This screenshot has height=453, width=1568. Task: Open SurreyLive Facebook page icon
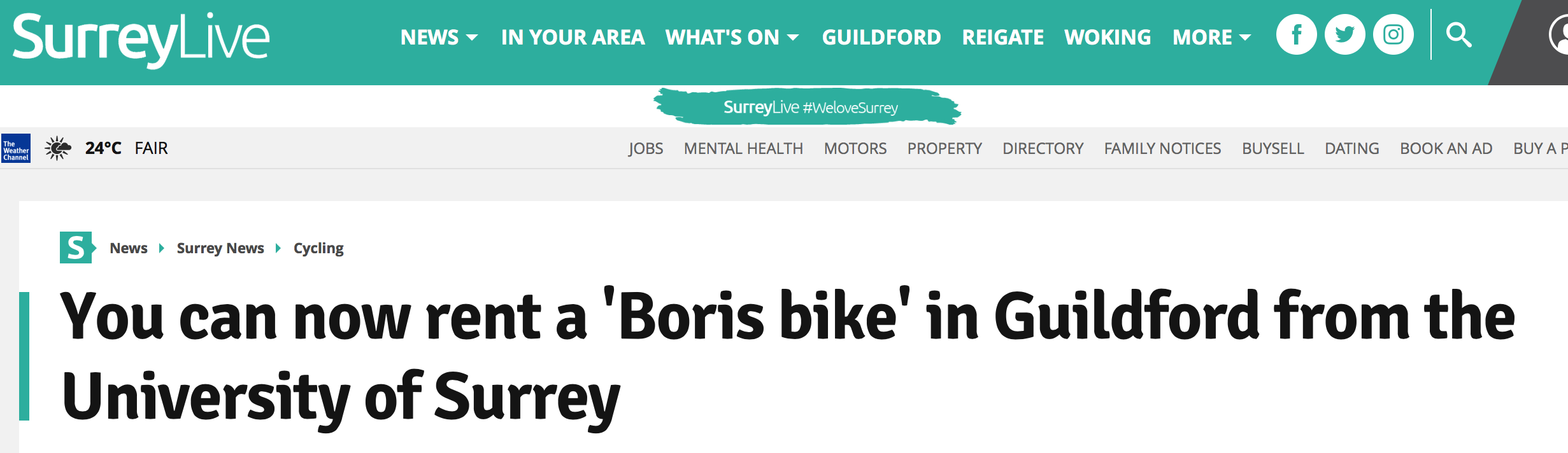[1296, 35]
